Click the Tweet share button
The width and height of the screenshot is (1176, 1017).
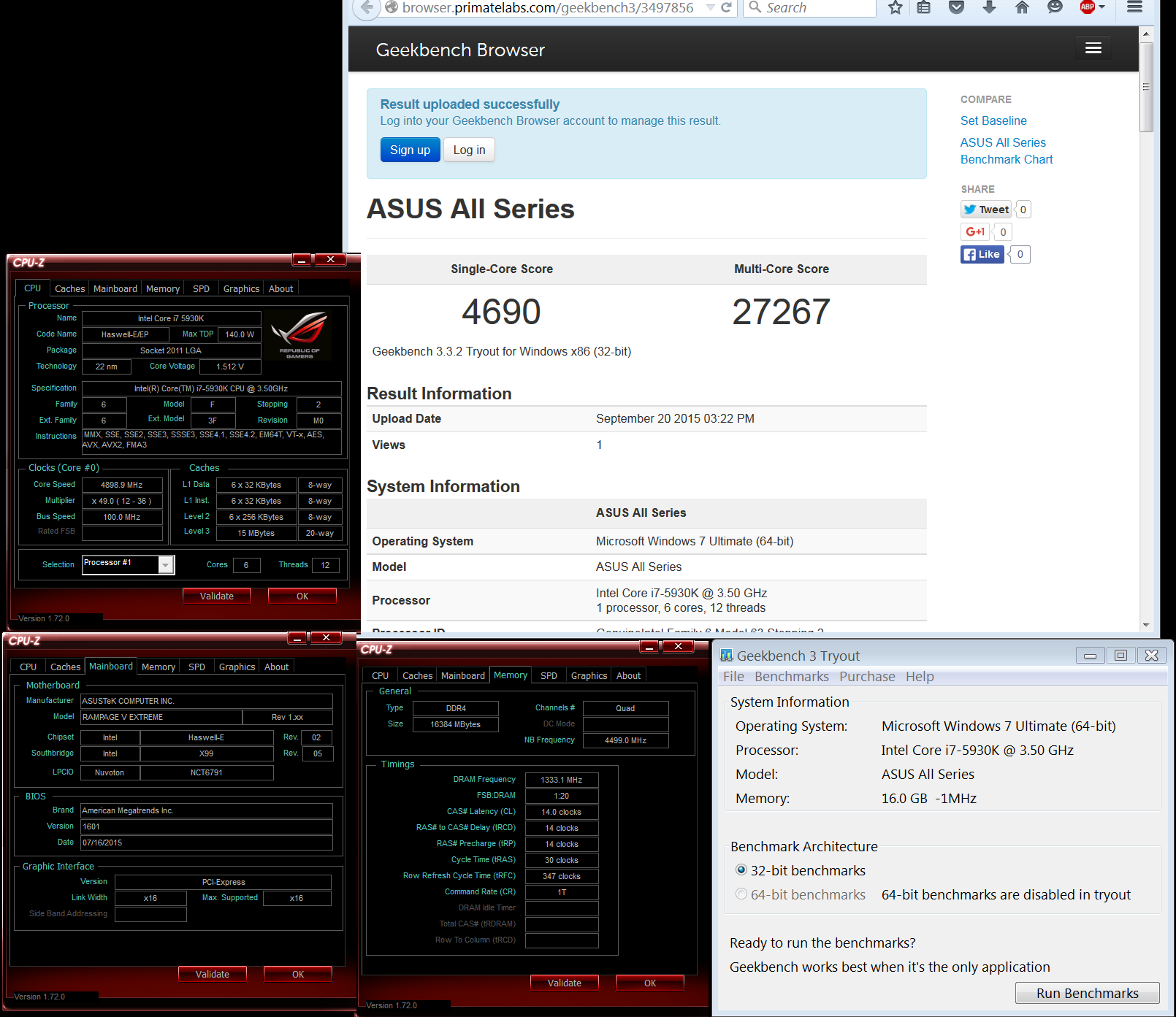[986, 210]
